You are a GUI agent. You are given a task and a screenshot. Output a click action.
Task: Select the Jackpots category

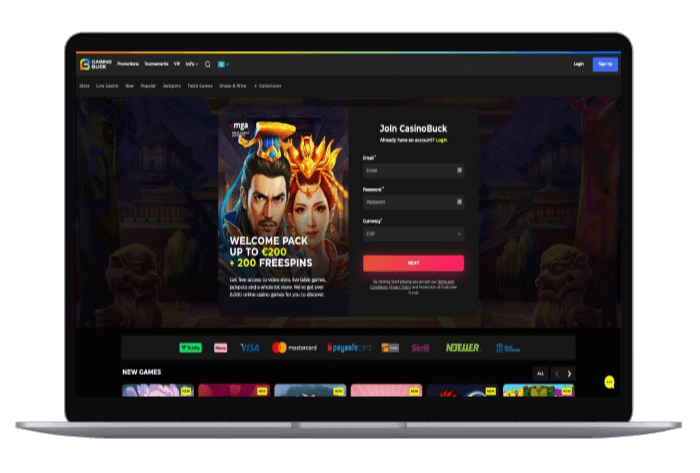(x=172, y=86)
